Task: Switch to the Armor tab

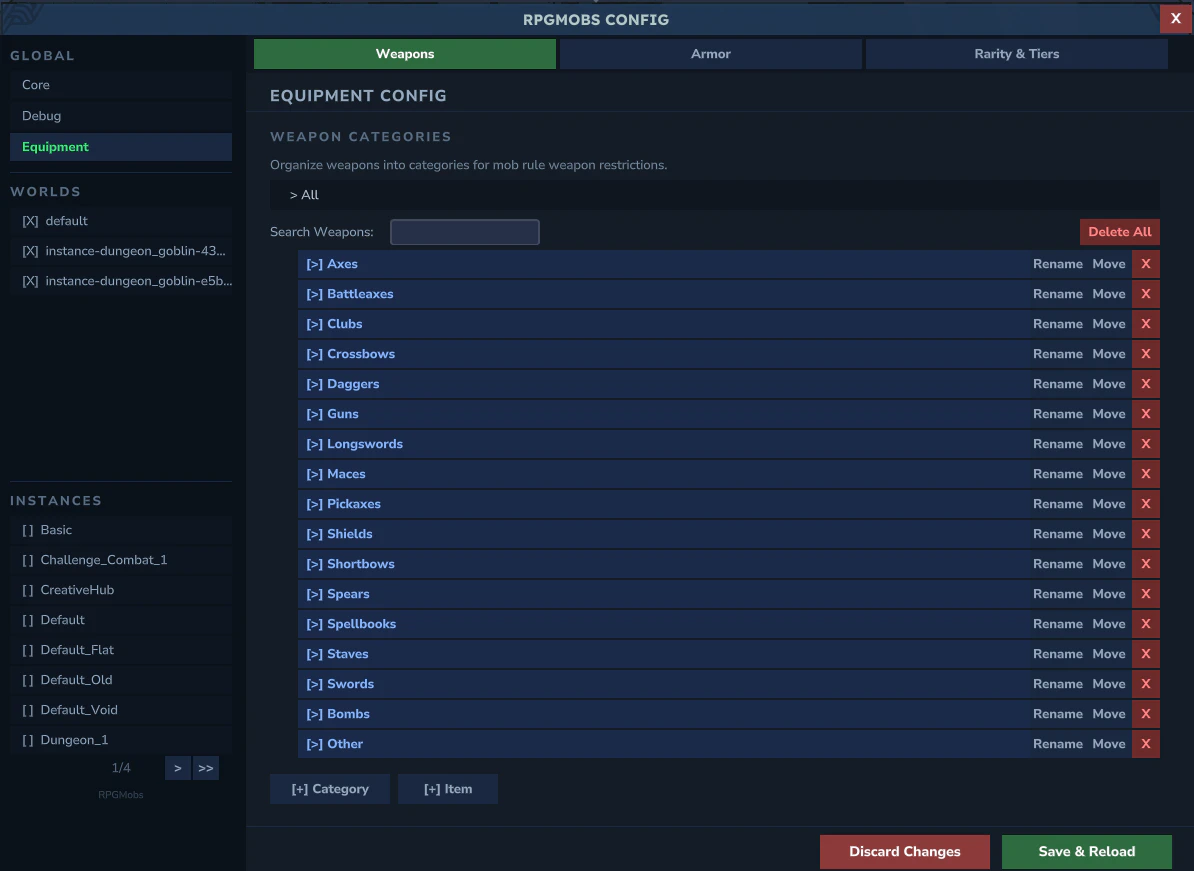Action: 710,53
